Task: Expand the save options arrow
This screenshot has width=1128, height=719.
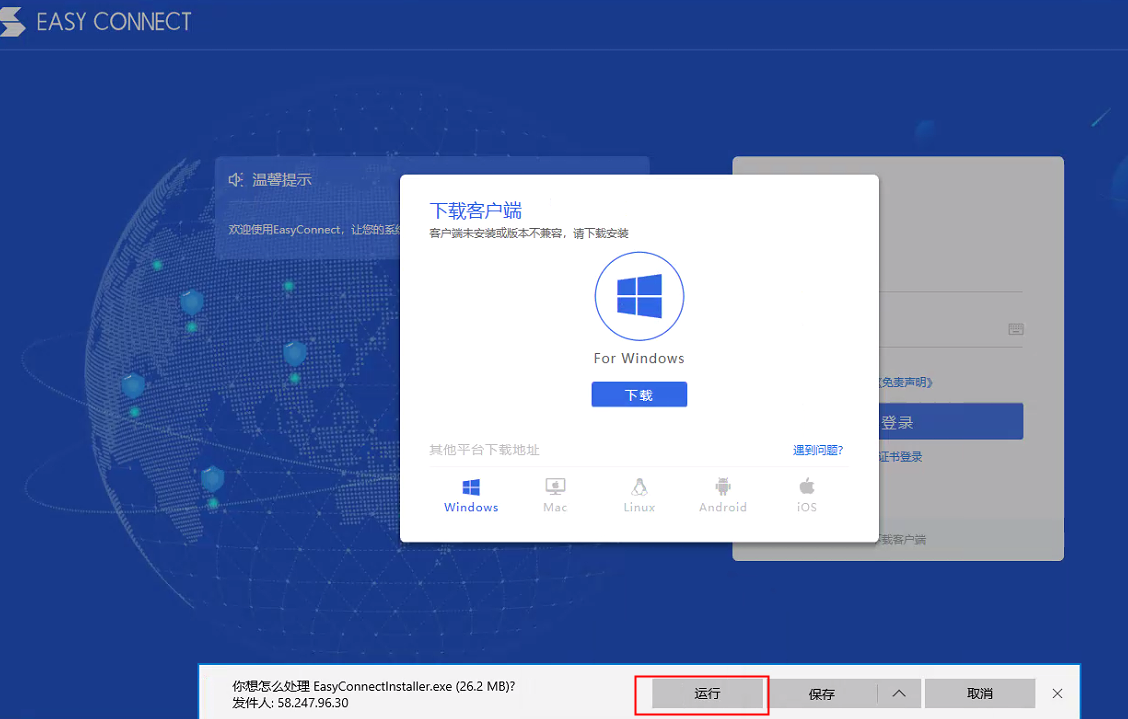Action: [x=899, y=693]
